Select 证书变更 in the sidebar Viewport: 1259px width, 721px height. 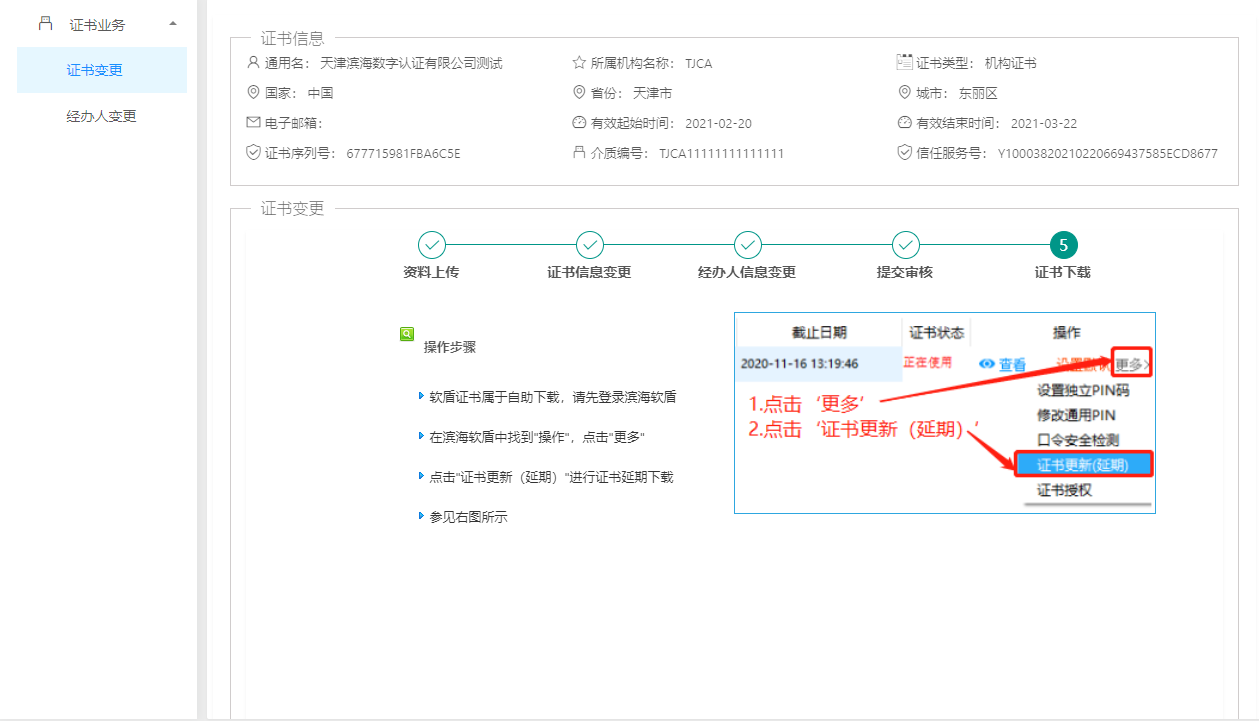(x=95, y=70)
